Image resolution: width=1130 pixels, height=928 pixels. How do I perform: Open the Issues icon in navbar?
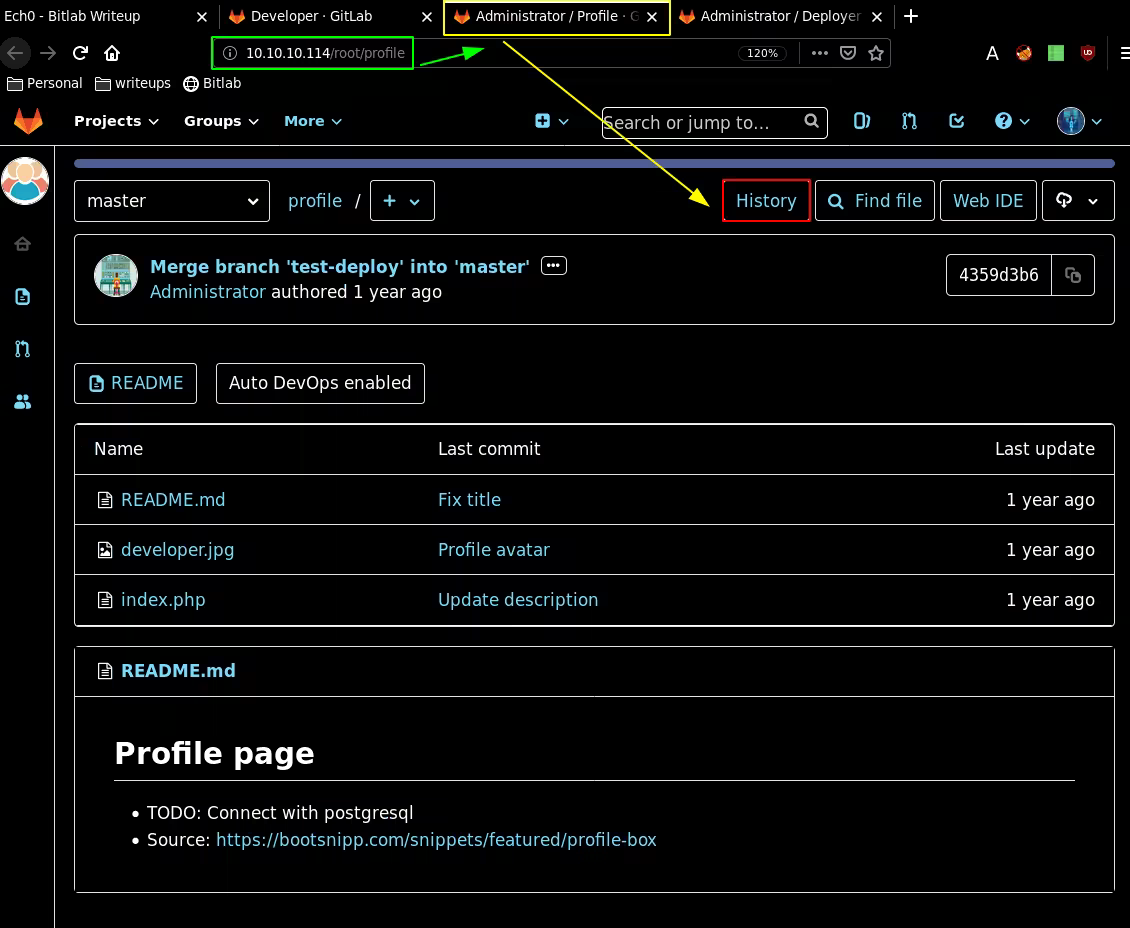pyautogui.click(x=861, y=121)
